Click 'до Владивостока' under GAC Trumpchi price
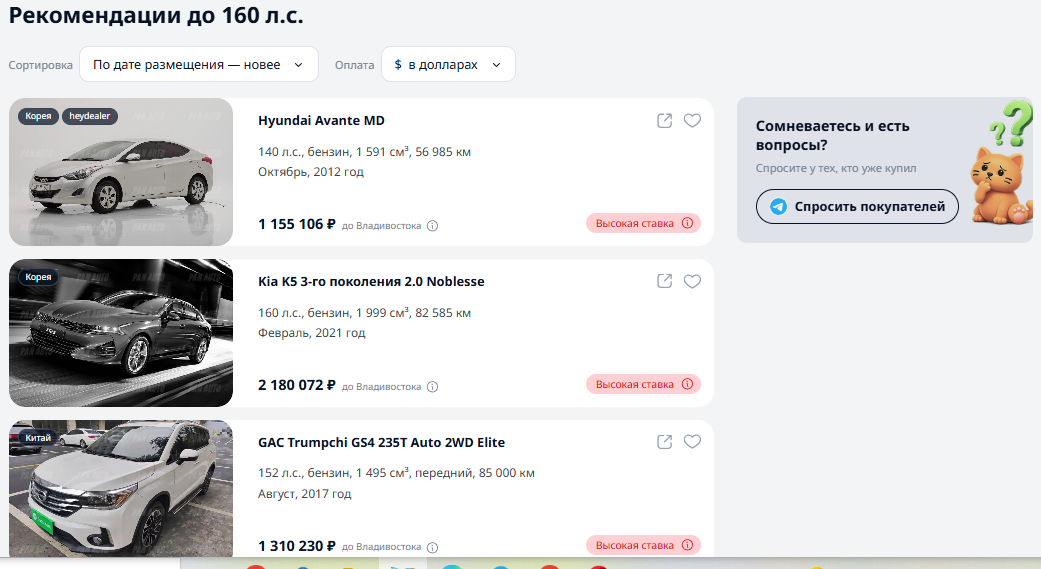The image size is (1041, 569). pyautogui.click(x=382, y=547)
